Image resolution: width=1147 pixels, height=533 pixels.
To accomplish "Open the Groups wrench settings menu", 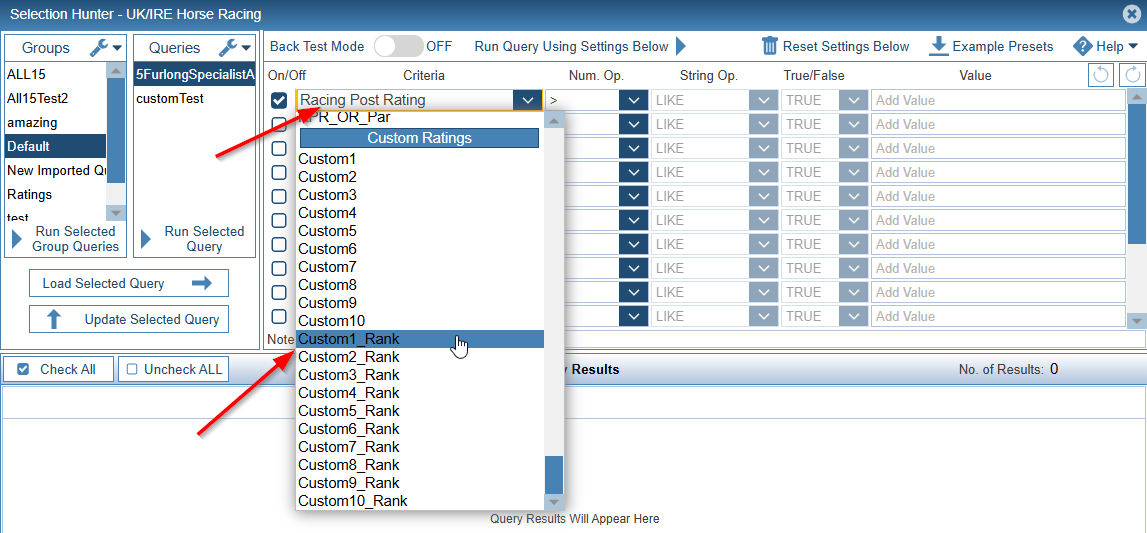I will 104,48.
